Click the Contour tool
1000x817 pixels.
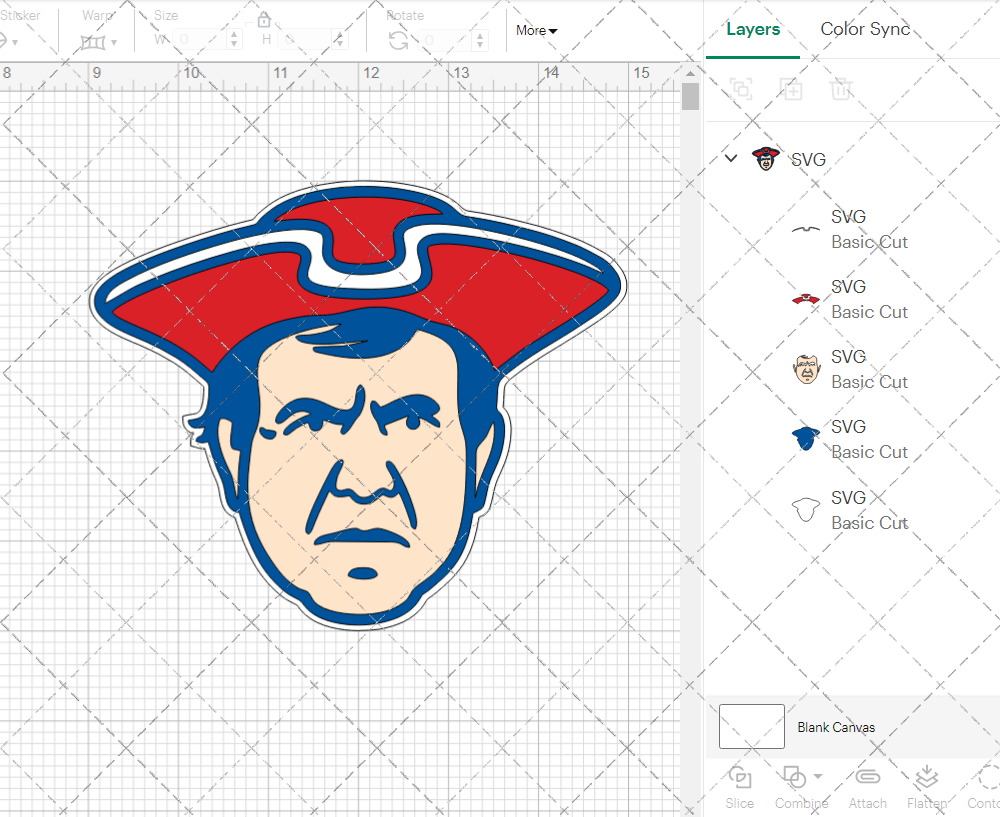[x=983, y=788]
